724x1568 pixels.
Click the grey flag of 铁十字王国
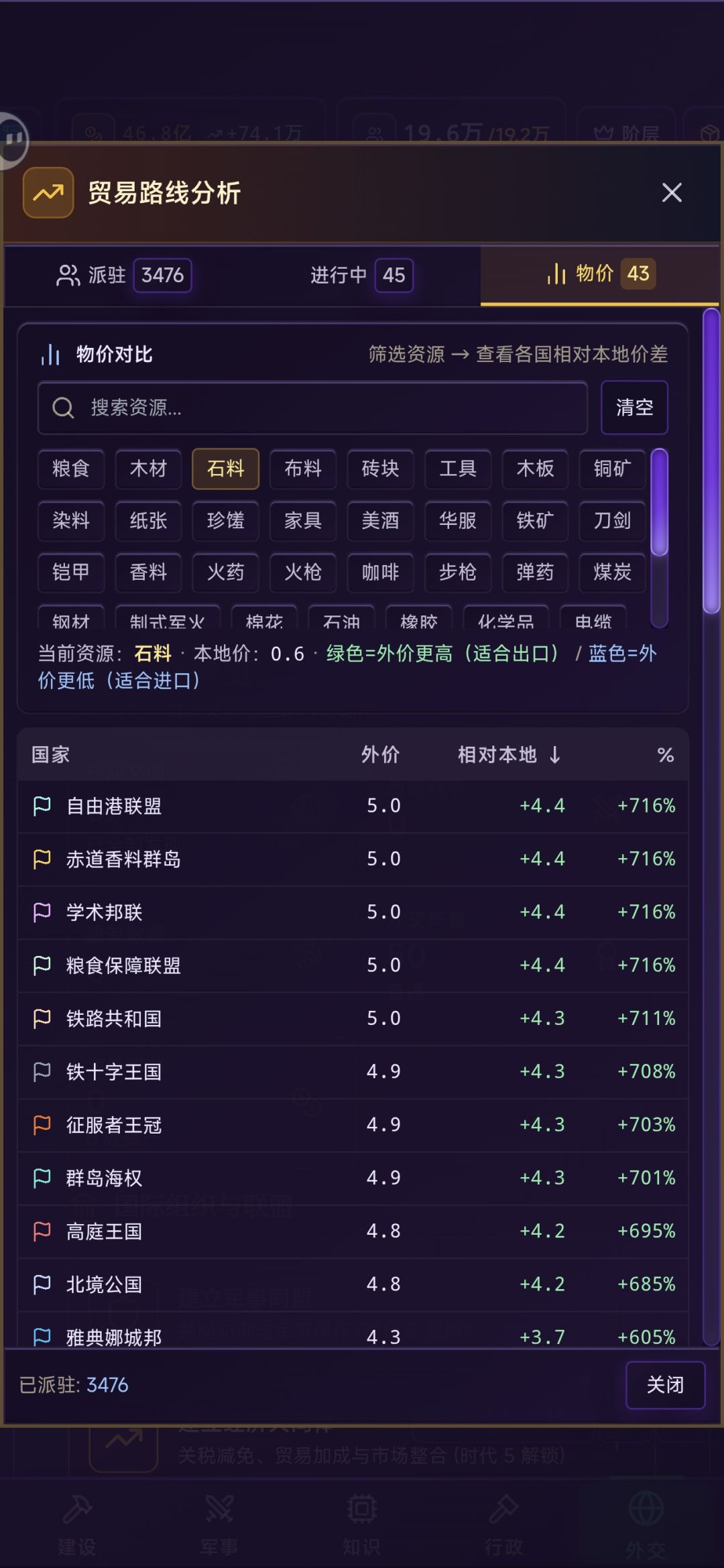point(42,1071)
